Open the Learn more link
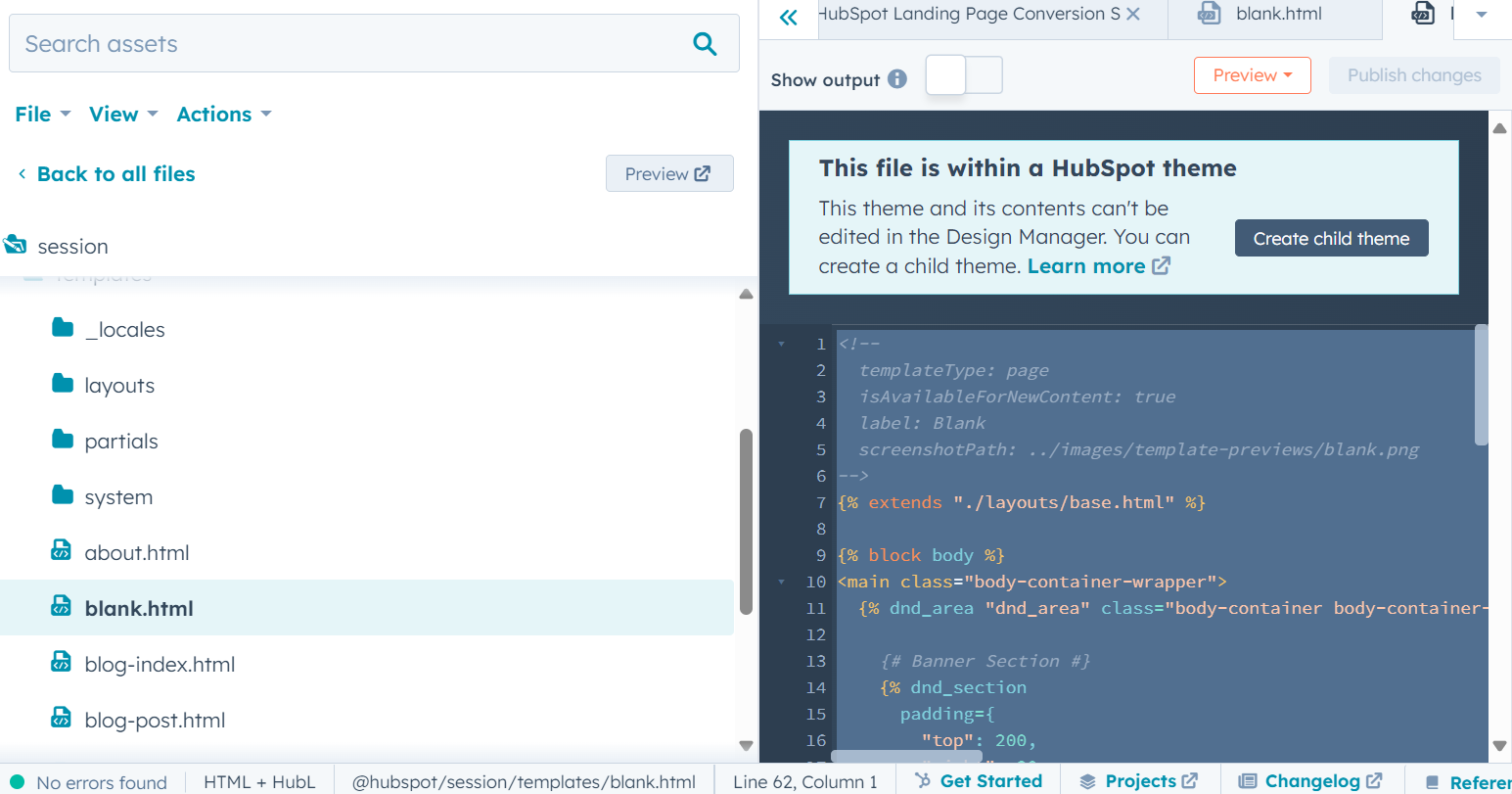 1088,265
